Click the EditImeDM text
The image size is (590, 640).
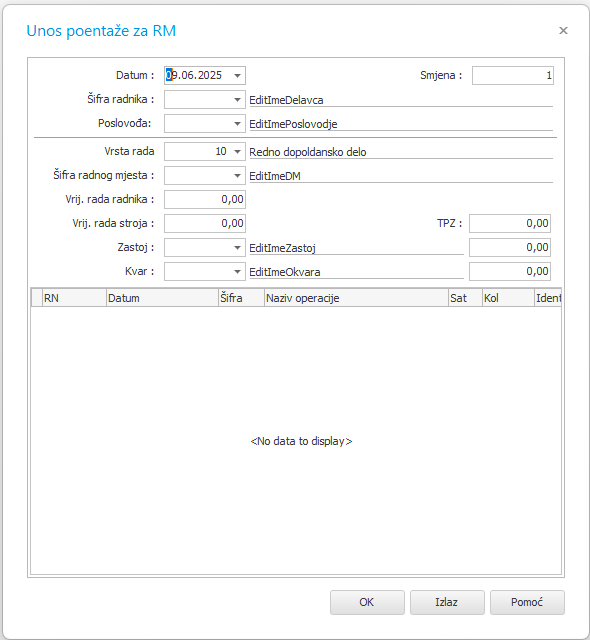(275, 176)
